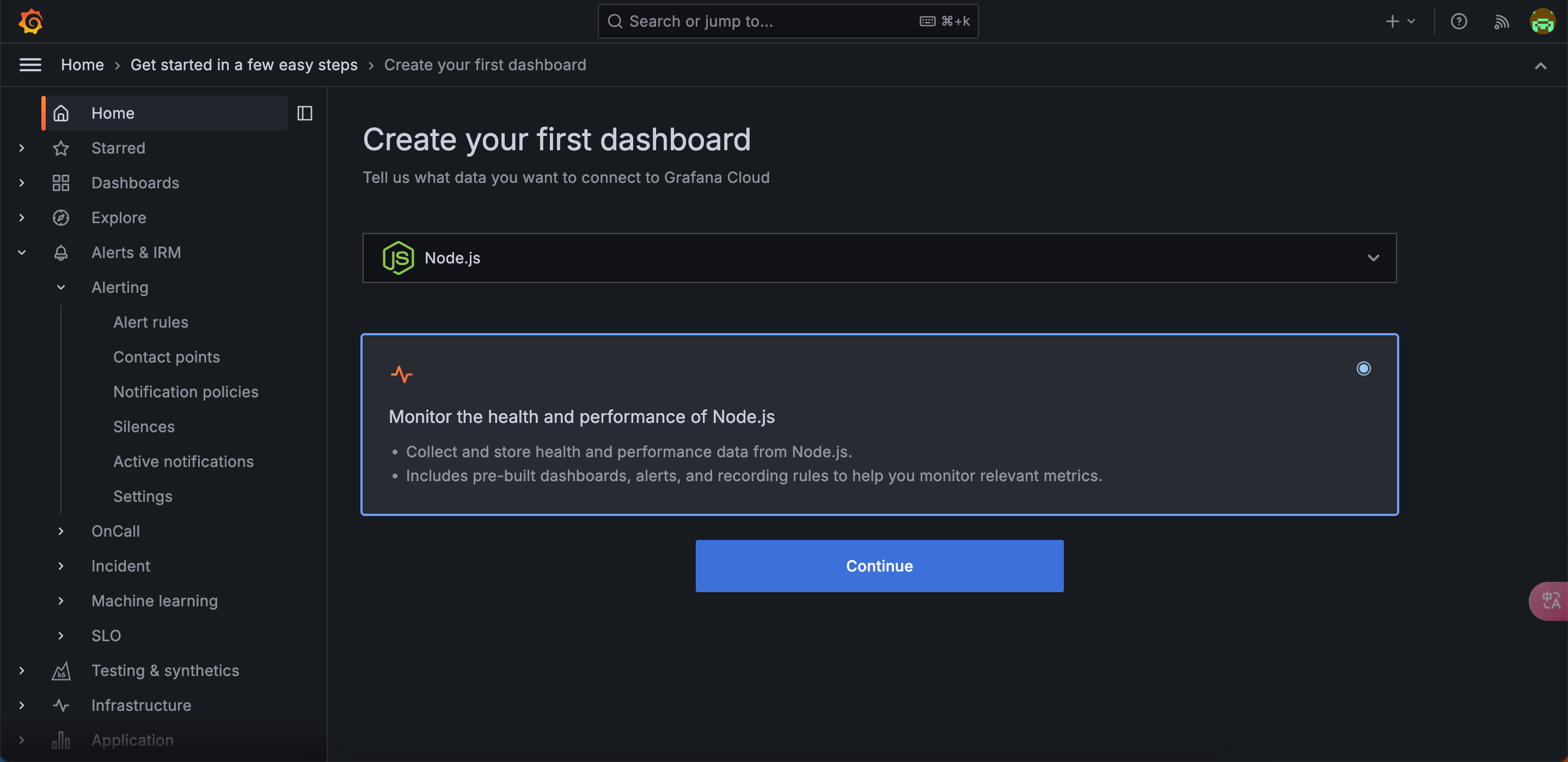Viewport: 1568px width, 762px height.
Task: Click the Application bar chart icon
Action: pyautogui.click(x=60, y=740)
